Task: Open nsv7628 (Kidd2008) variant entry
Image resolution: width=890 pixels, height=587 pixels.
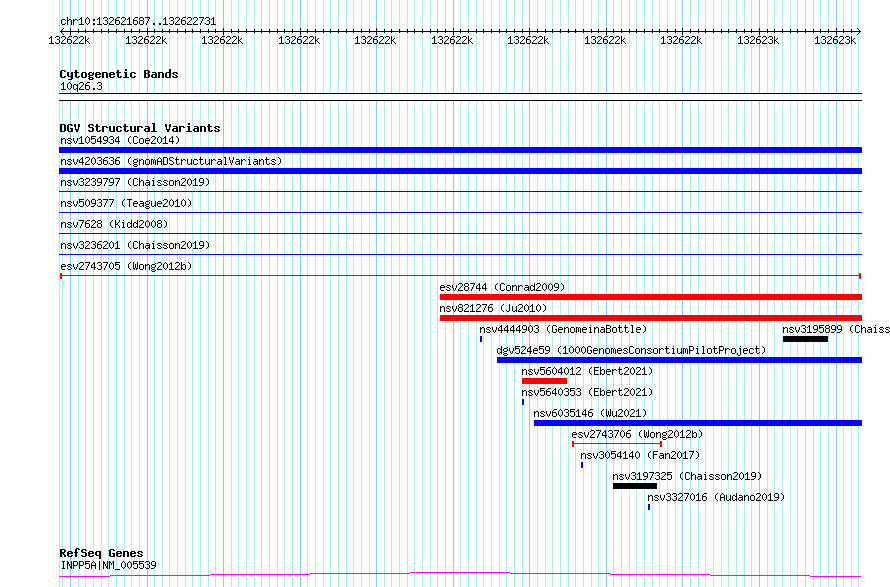Action: click(114, 224)
